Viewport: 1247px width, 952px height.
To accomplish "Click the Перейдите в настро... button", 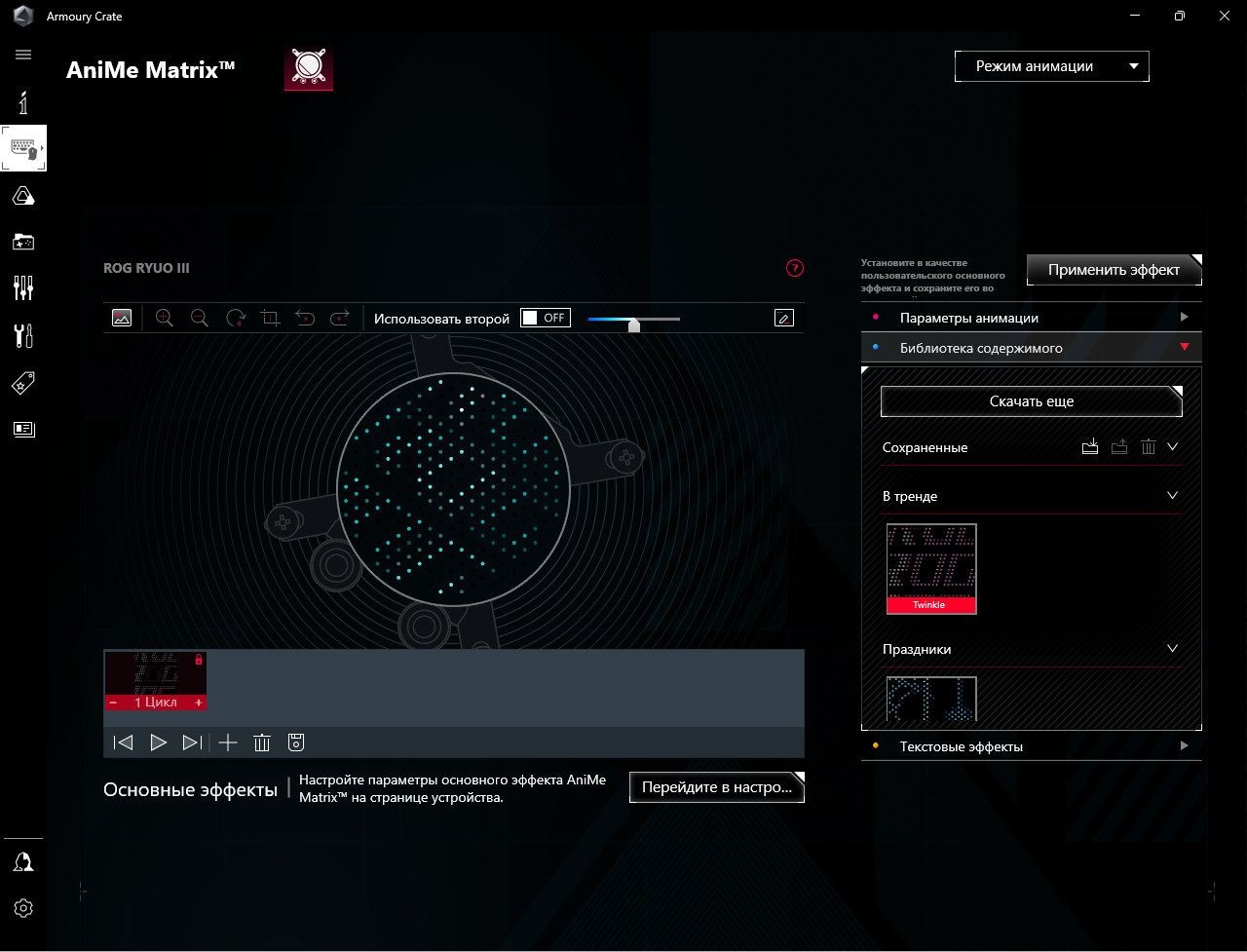I will (x=717, y=787).
